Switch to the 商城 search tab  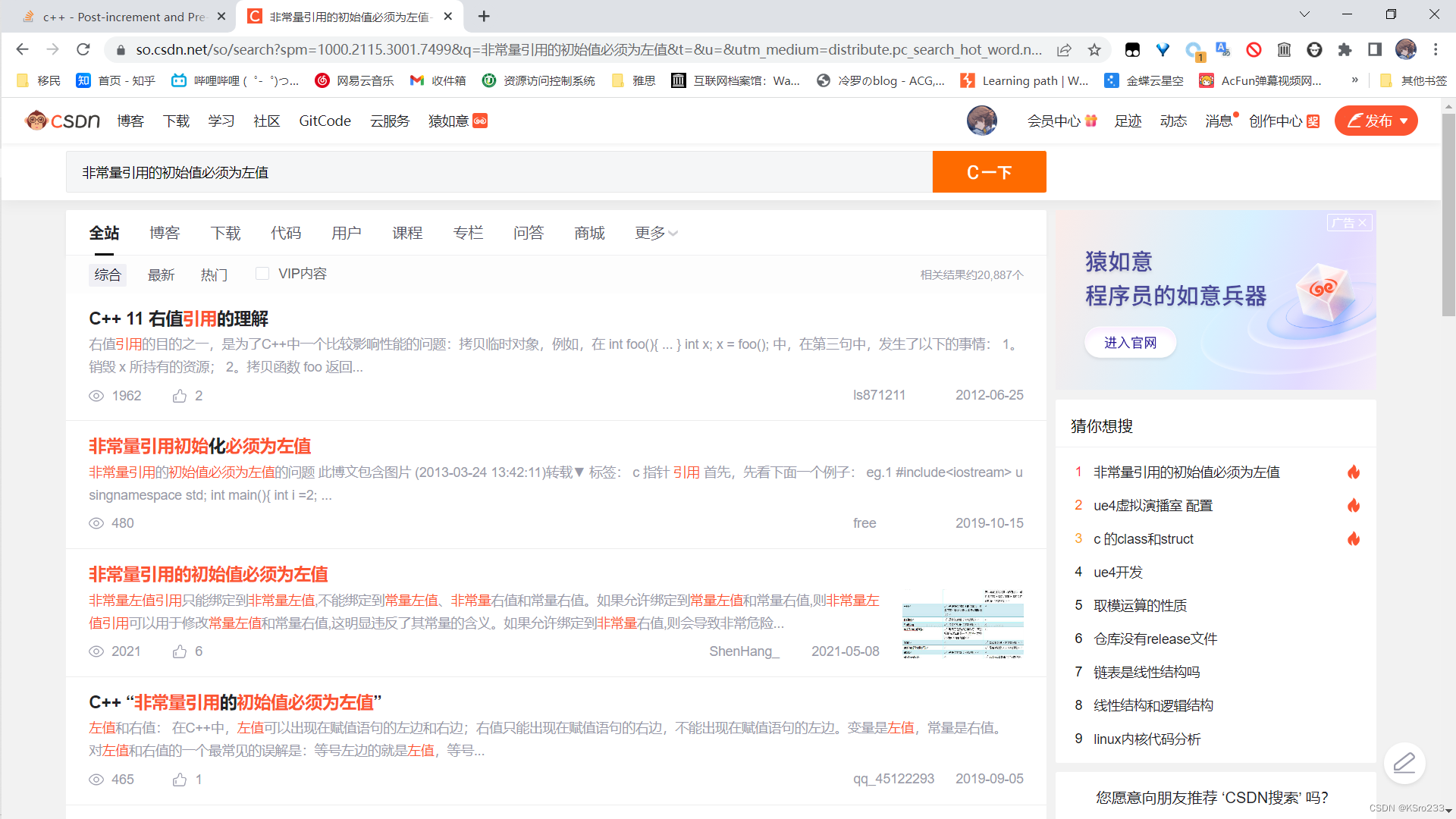point(589,233)
